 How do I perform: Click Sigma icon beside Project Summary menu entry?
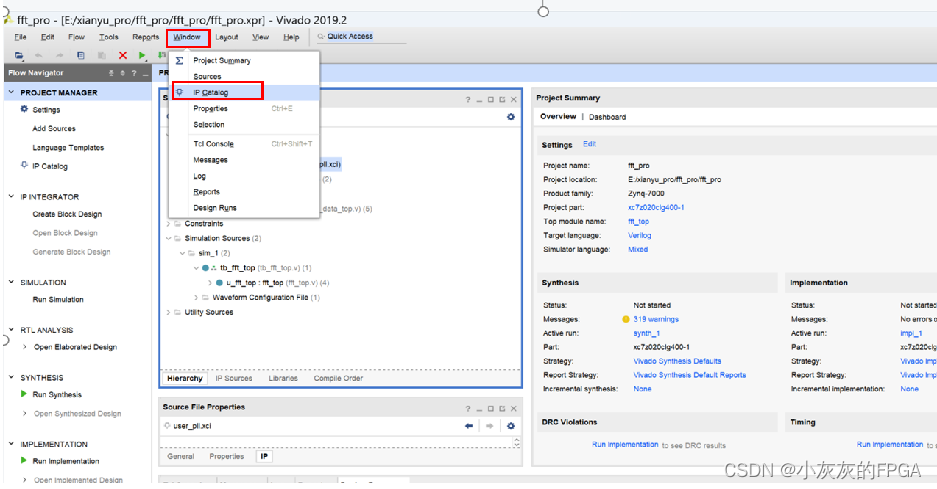tap(179, 60)
